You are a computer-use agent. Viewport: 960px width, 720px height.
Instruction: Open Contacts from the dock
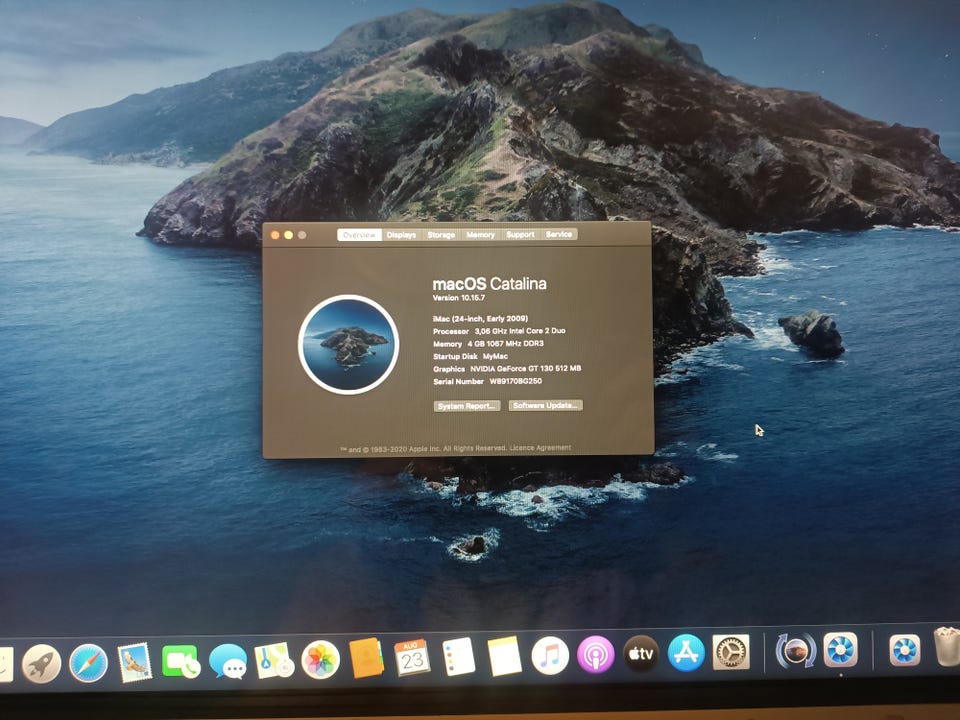point(366,658)
